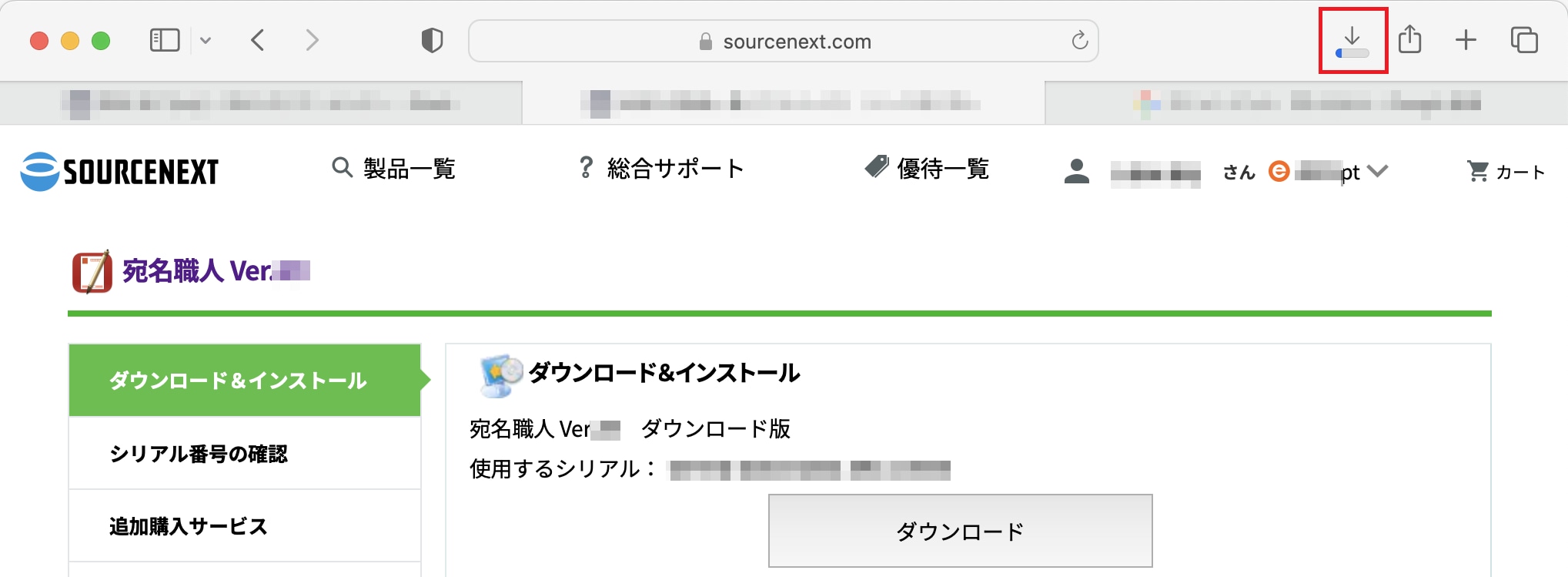Expand the sidebar options dropdown chevron
Viewport: 1568px width, 577px height.
pyautogui.click(x=206, y=40)
